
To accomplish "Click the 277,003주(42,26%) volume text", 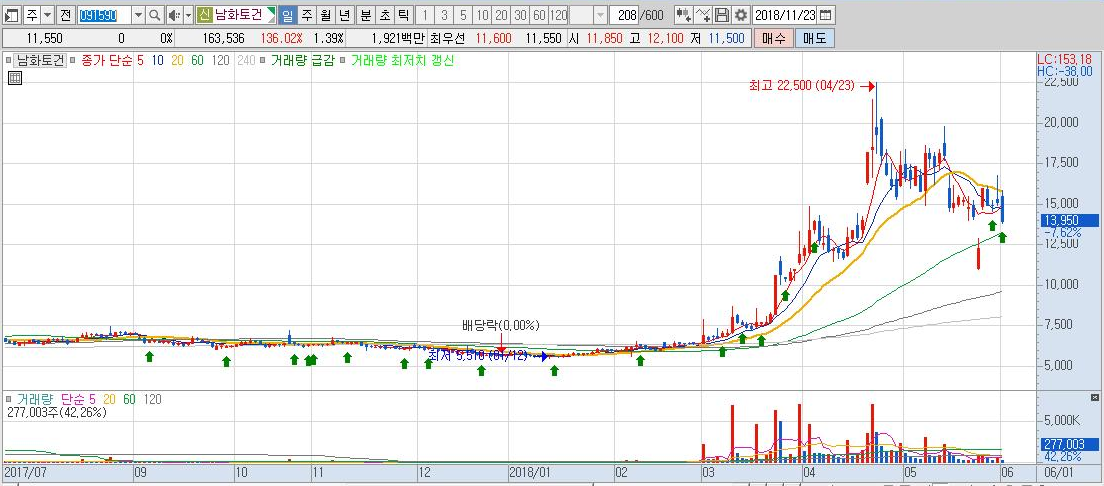I will coord(56,413).
